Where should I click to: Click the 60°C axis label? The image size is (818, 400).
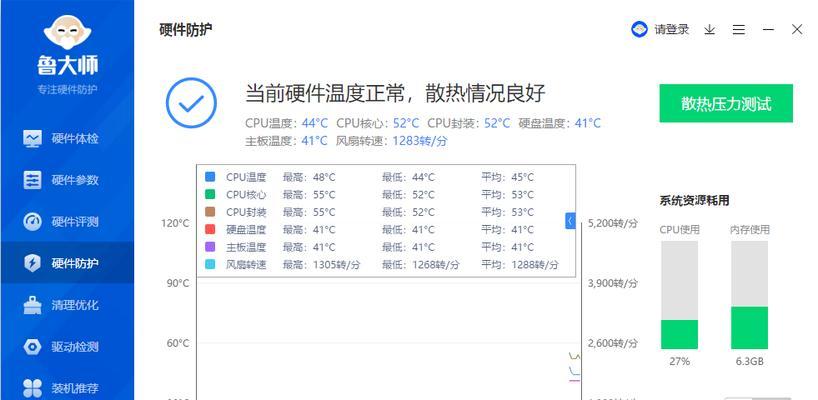click(178, 343)
